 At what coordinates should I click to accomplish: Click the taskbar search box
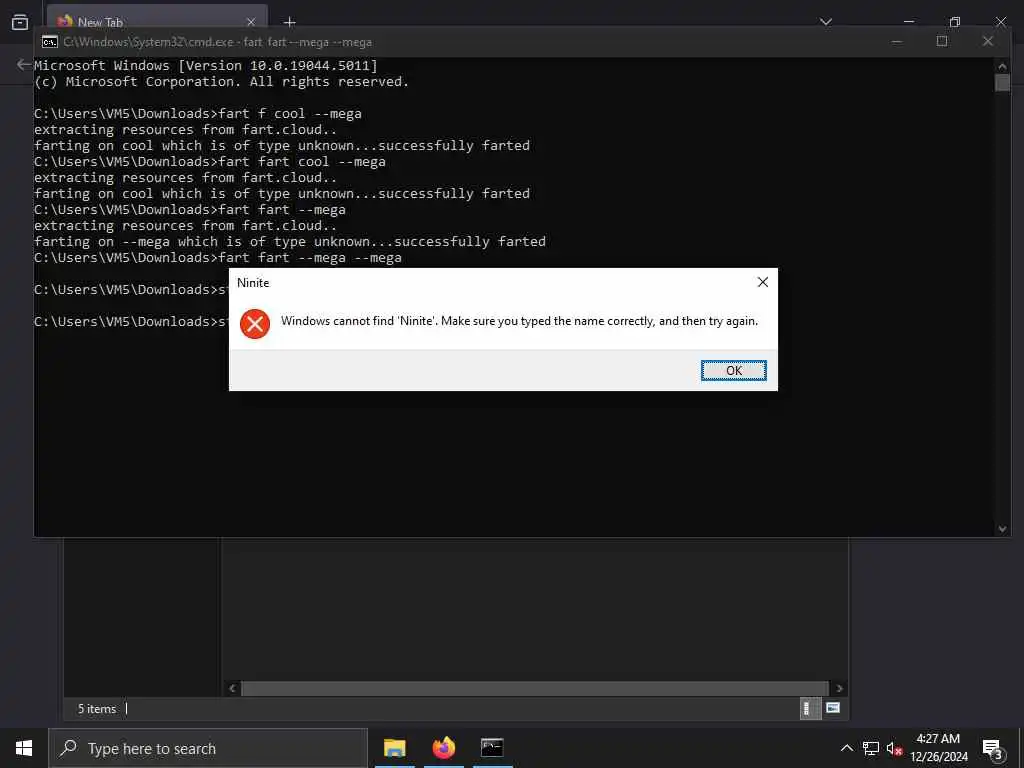click(x=208, y=748)
